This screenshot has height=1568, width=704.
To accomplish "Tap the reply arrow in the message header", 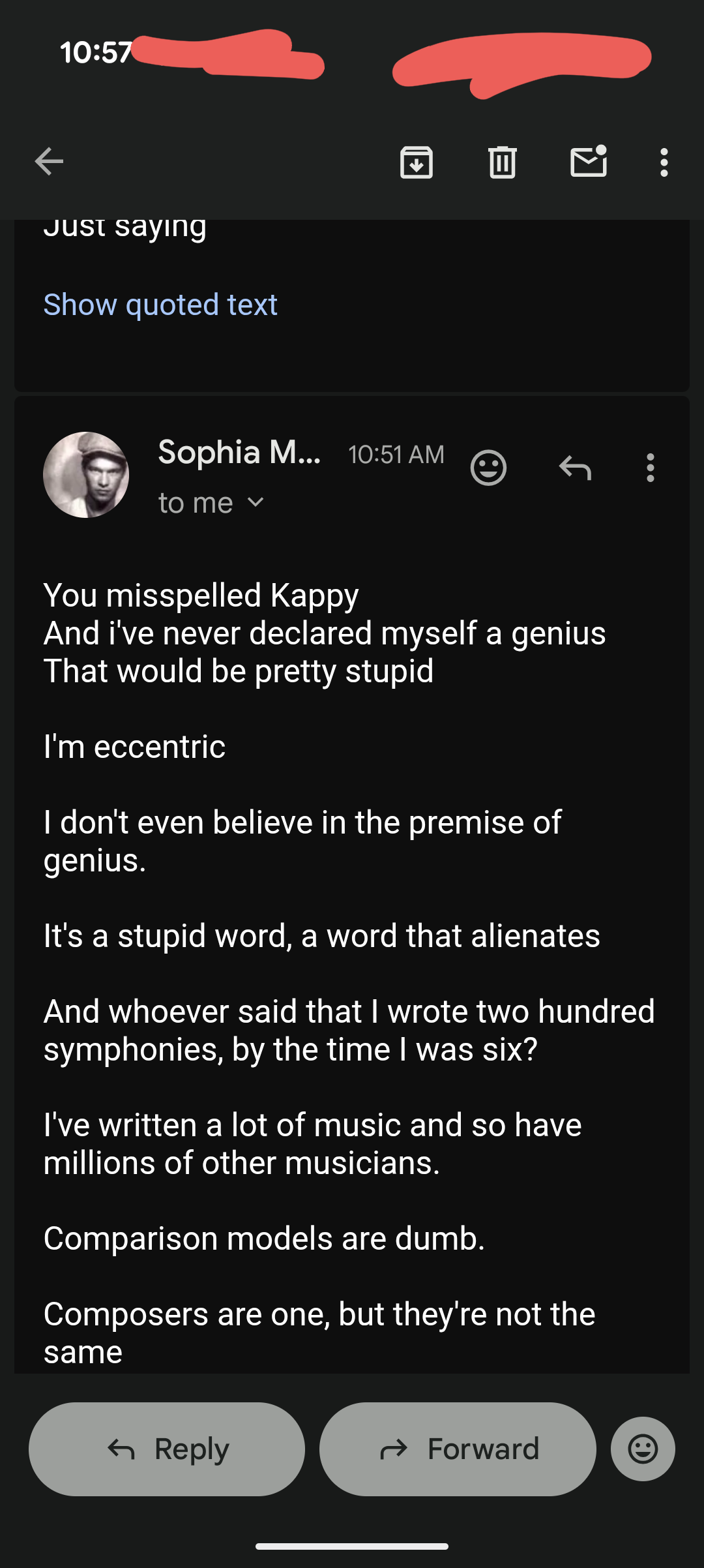I will [575, 468].
